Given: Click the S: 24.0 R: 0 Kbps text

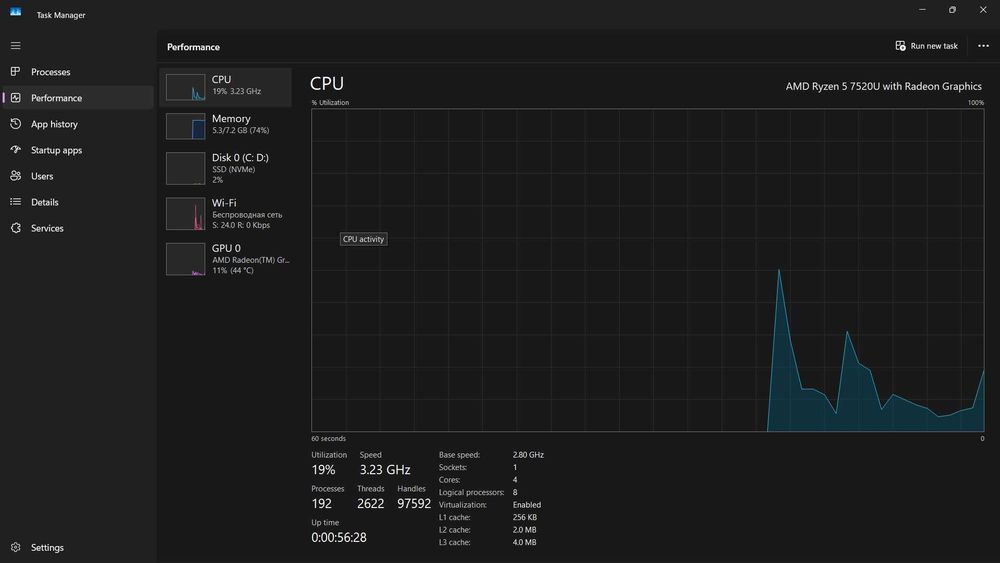Looking at the screenshot, I should click(x=241, y=225).
